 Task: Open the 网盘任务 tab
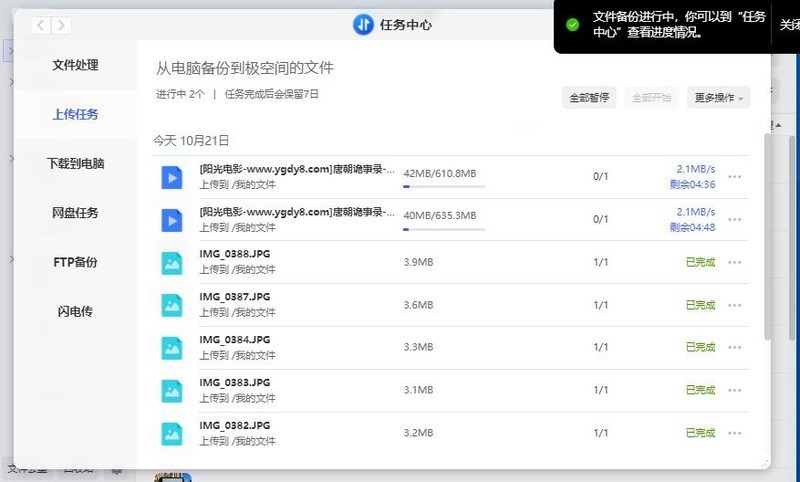76,213
